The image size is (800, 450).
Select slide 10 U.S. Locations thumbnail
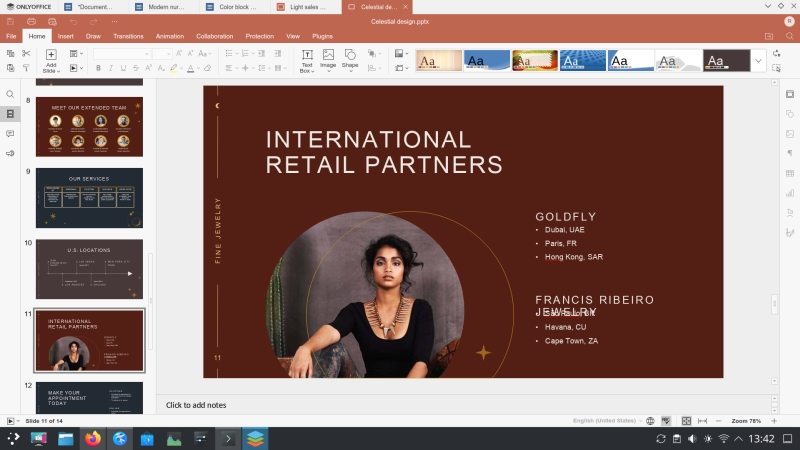89,269
